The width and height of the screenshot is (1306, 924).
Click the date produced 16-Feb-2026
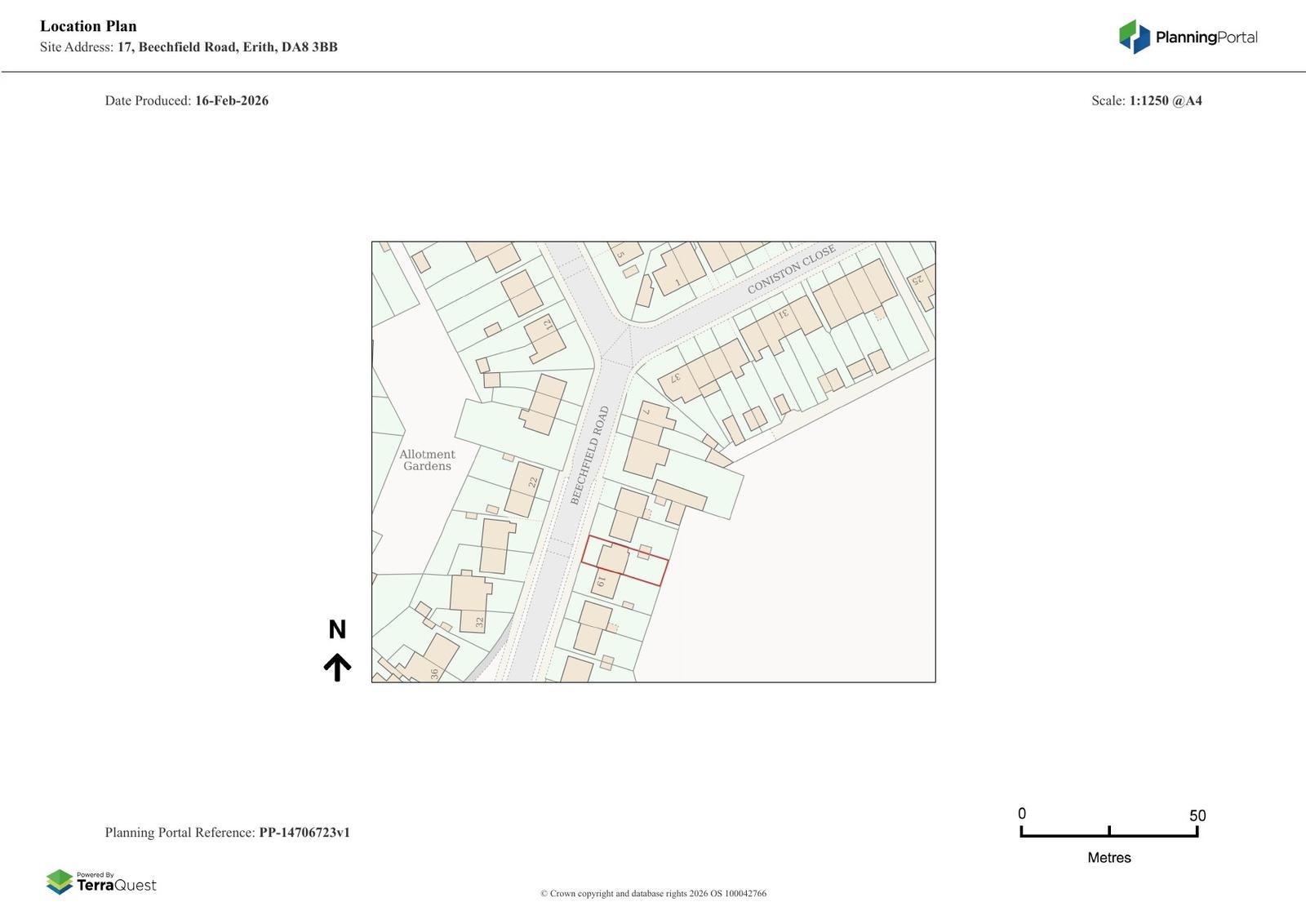[x=231, y=100]
